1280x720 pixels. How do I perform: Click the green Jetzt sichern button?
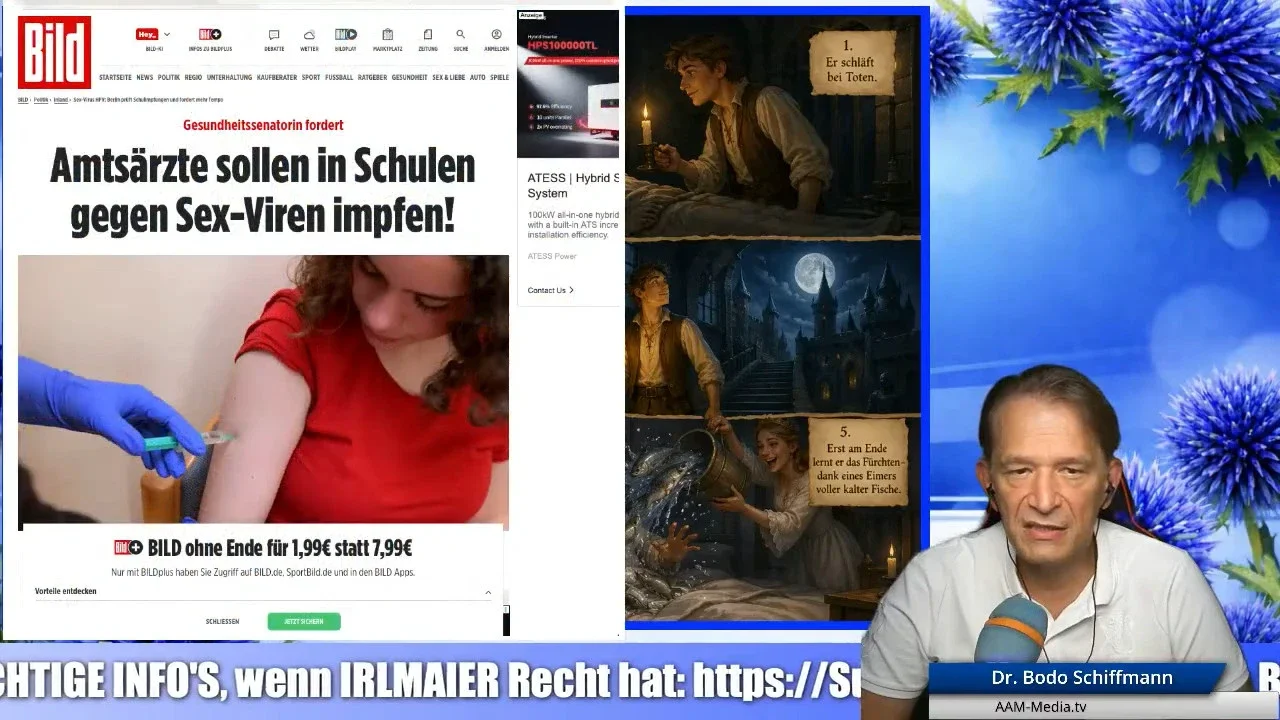(304, 621)
